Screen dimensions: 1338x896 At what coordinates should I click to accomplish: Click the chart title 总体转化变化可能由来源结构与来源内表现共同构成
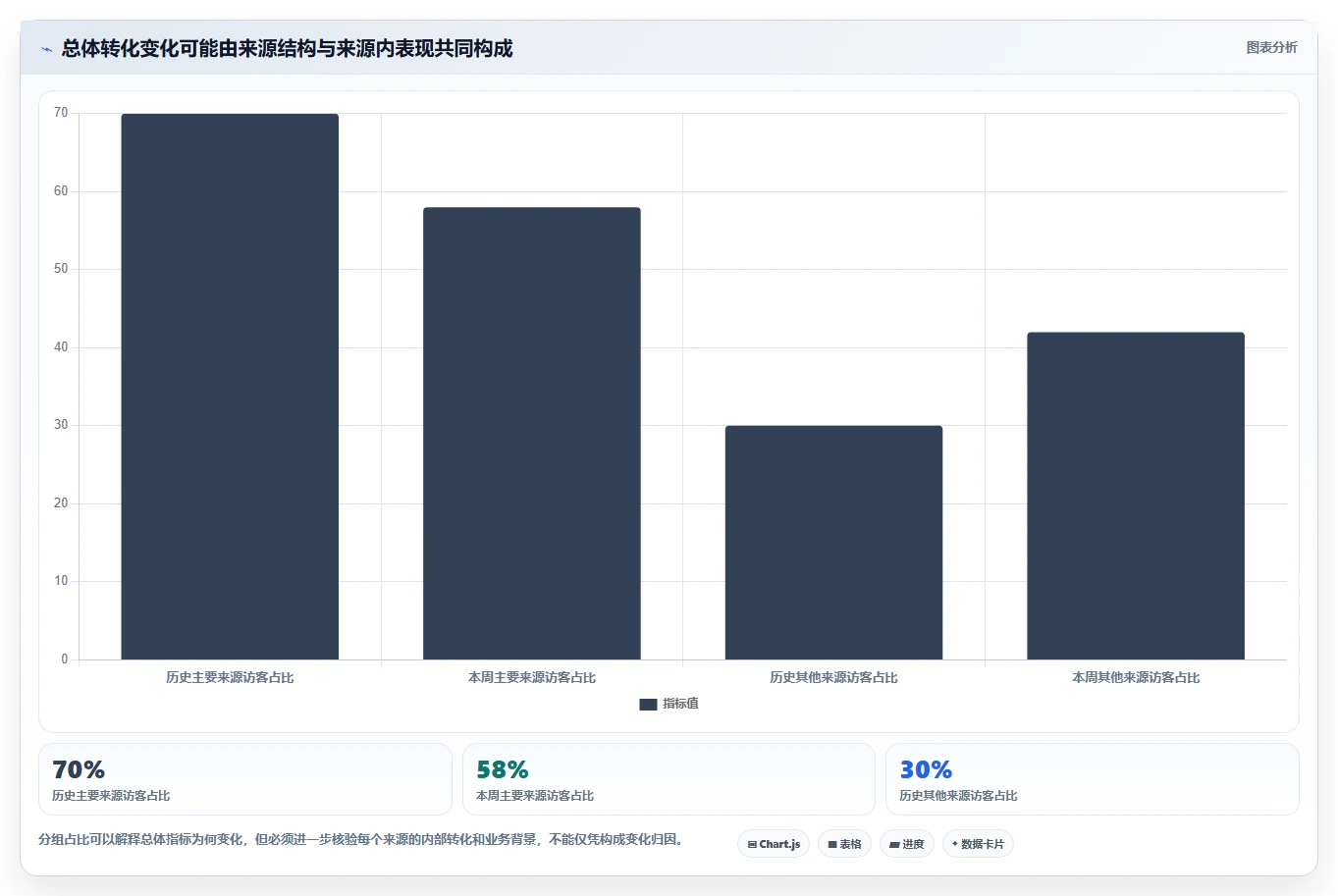tap(287, 49)
